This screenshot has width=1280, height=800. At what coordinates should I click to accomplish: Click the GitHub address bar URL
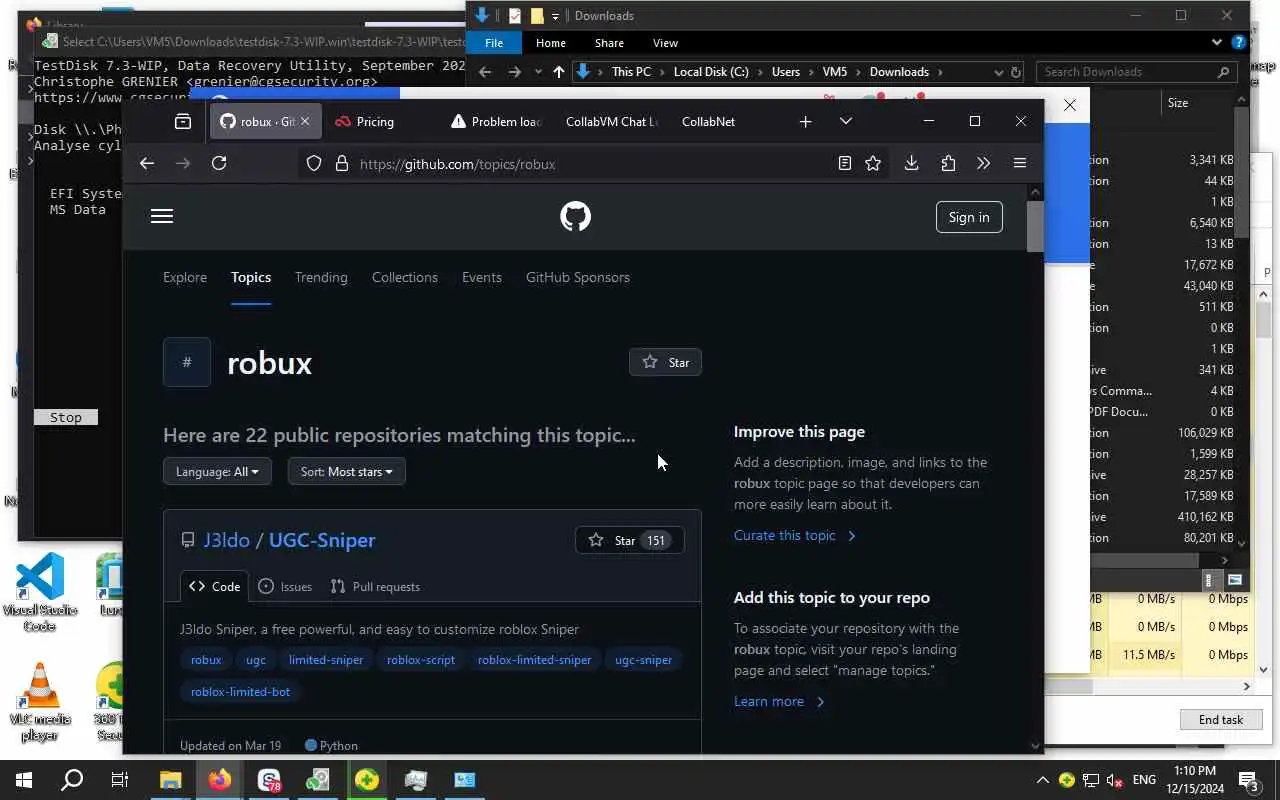(x=457, y=164)
